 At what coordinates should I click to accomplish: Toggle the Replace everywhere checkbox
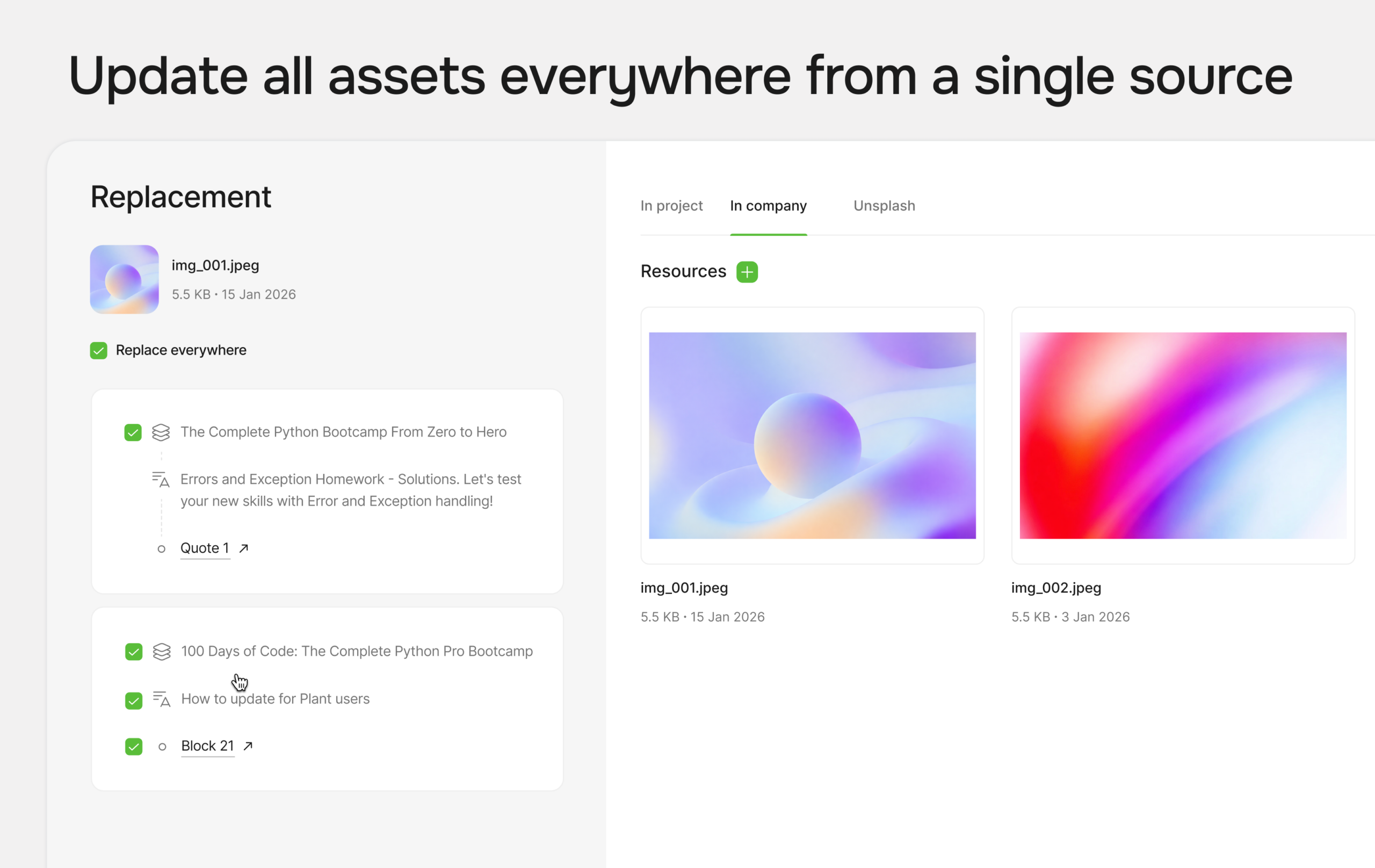tap(99, 350)
